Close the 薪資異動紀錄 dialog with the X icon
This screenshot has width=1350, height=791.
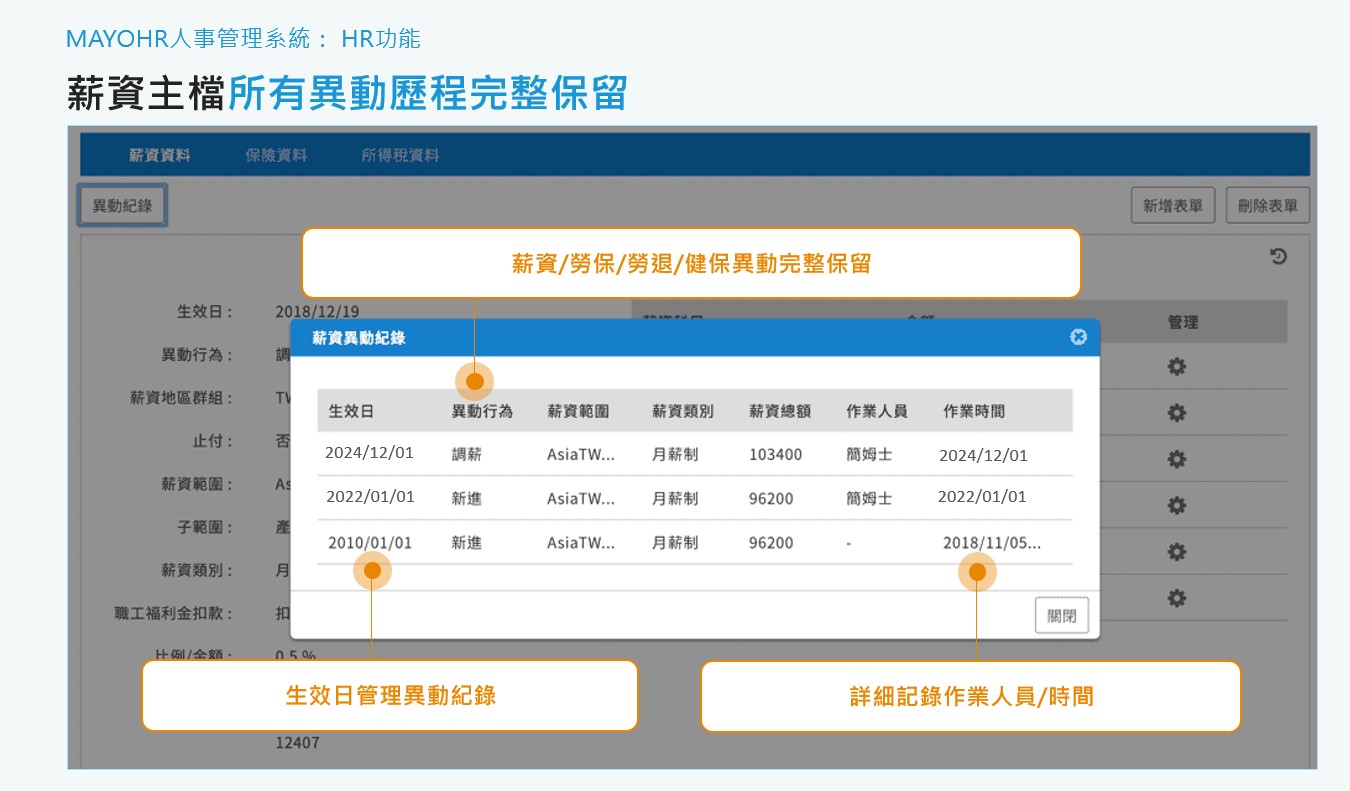[x=1078, y=337]
